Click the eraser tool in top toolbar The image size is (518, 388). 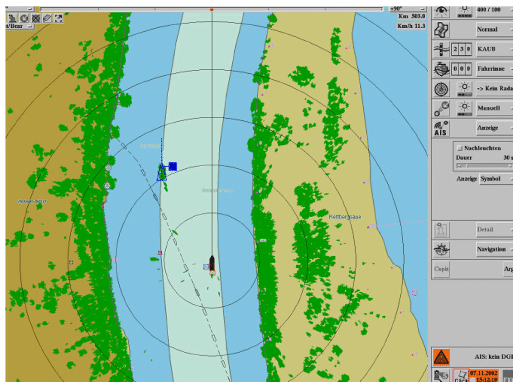point(47,18)
